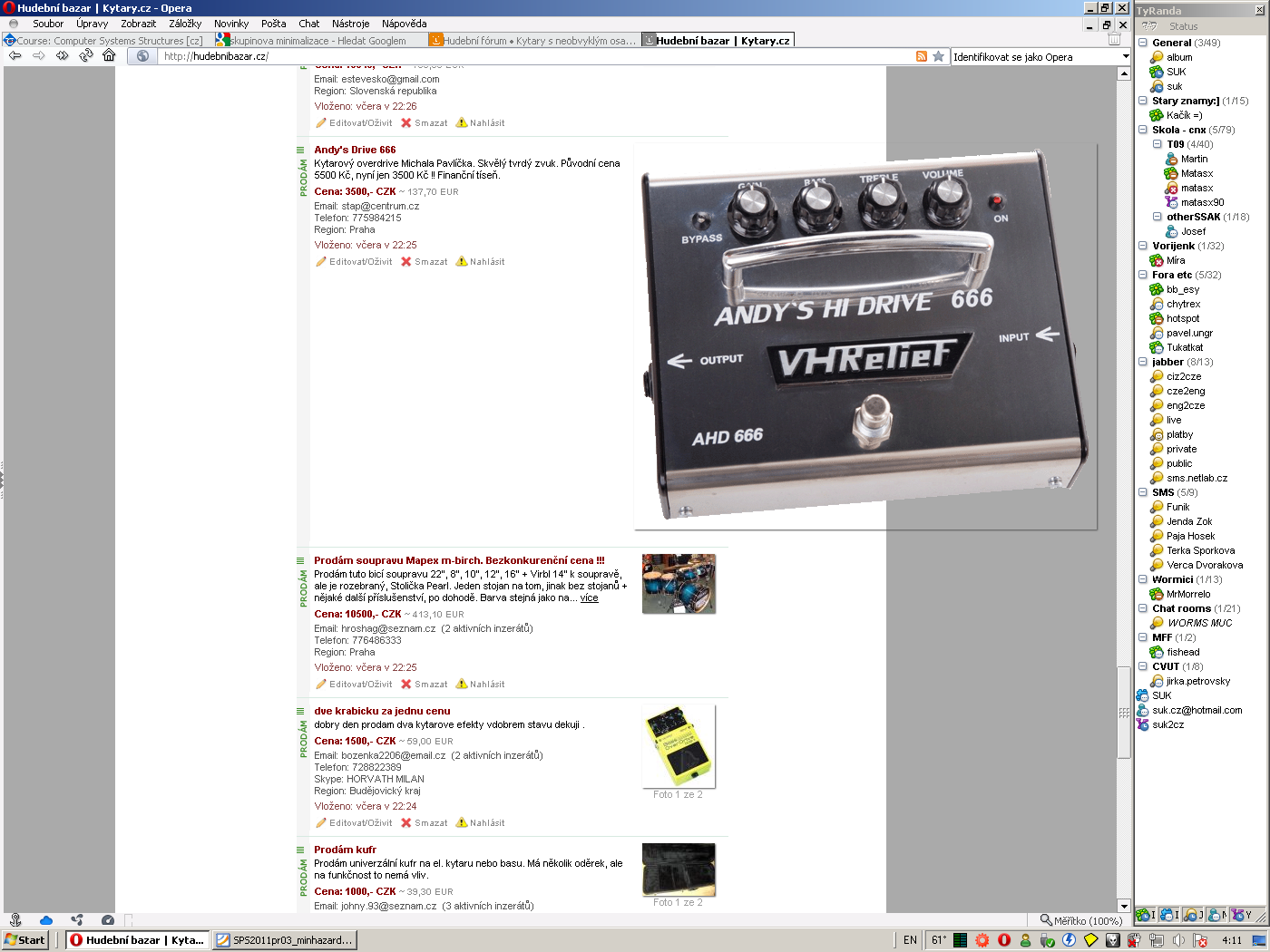
Task: Open the 'Prodám soupravu Mapex m-birch' listing
Action: coord(458,560)
